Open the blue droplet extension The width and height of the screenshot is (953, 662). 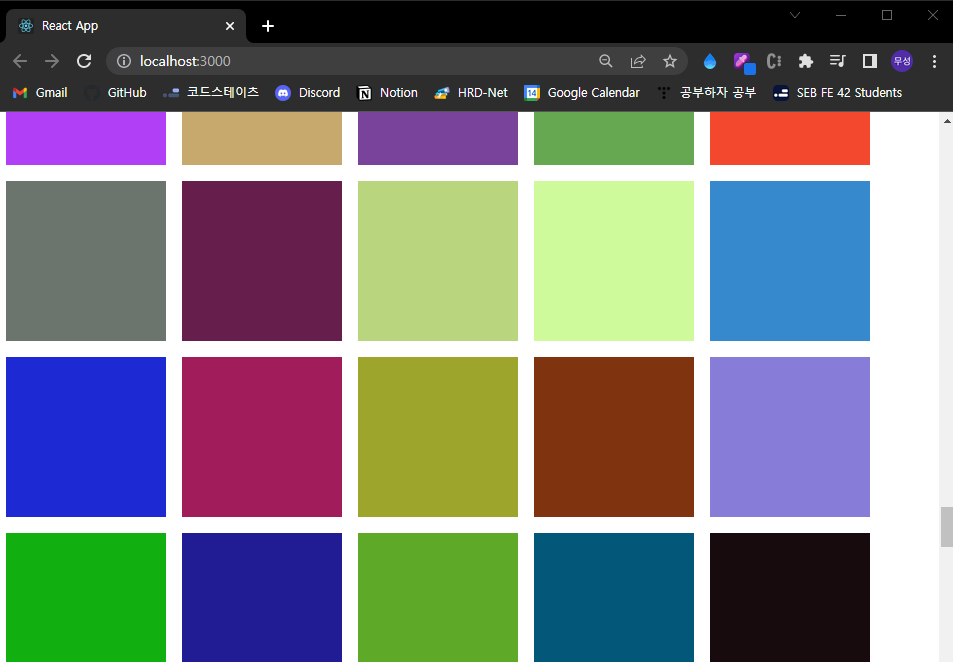click(x=709, y=61)
